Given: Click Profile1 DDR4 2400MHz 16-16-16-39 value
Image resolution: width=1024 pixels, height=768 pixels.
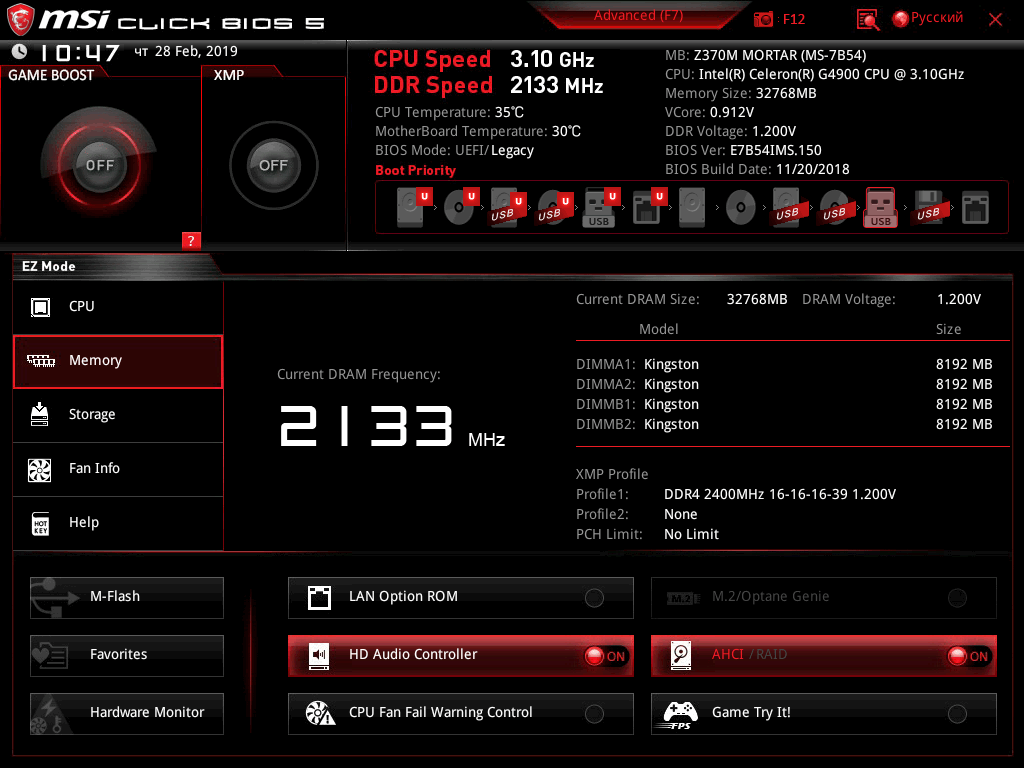Looking at the screenshot, I should [x=780, y=494].
